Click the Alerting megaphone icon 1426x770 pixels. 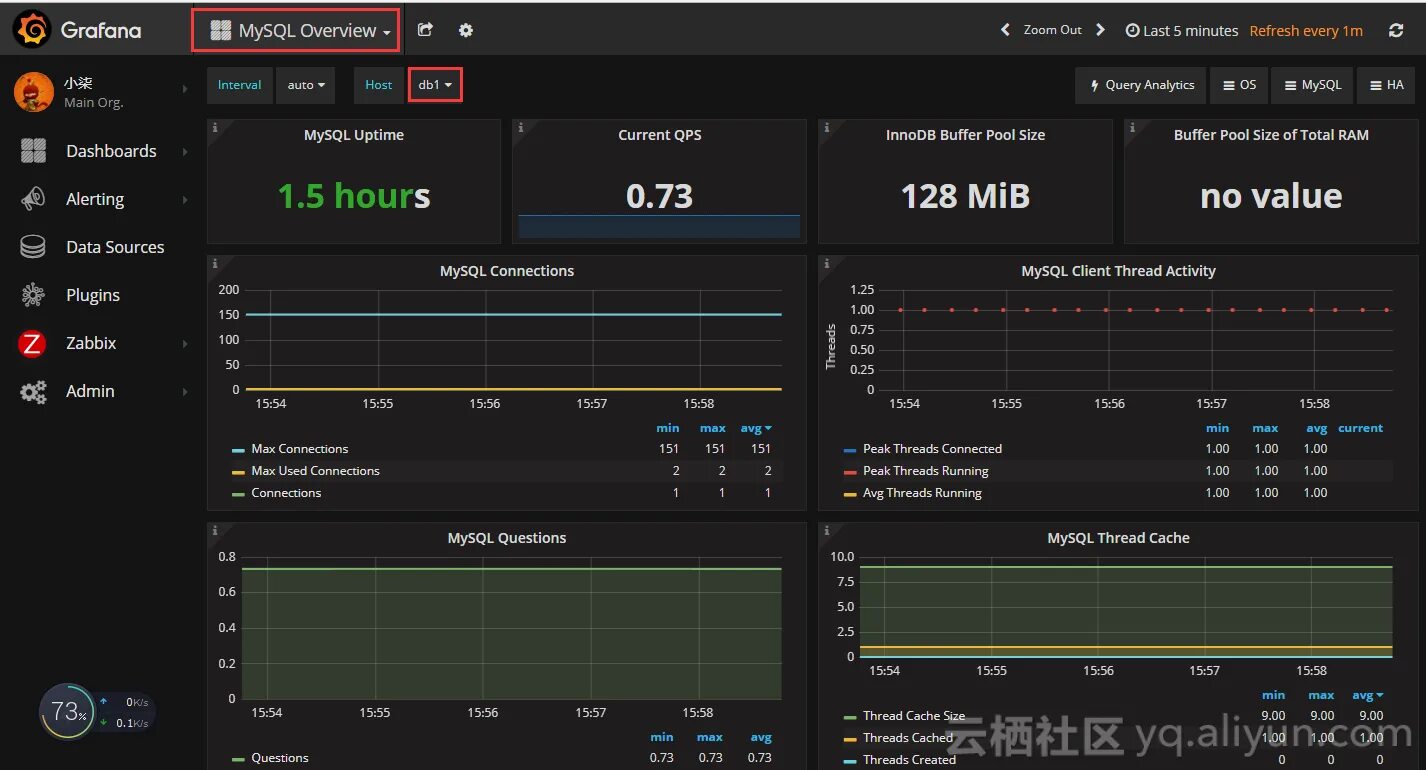point(33,199)
